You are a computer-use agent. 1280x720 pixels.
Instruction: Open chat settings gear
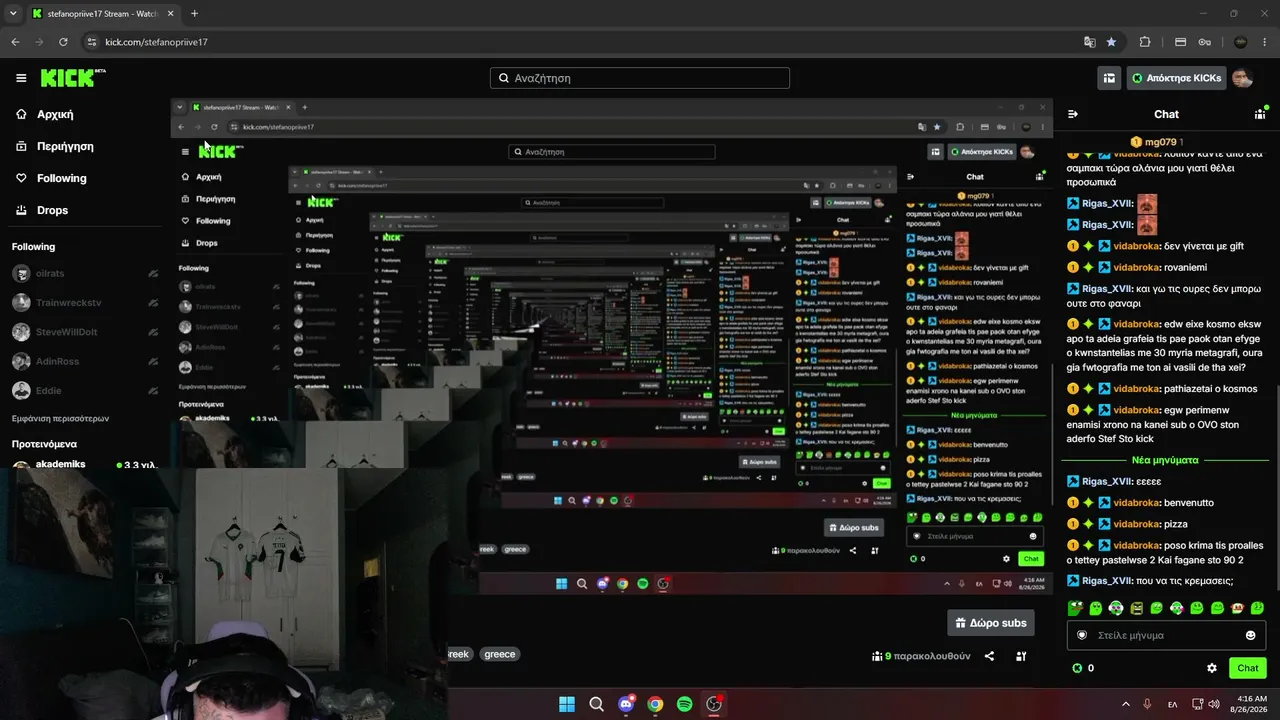coord(1212,668)
